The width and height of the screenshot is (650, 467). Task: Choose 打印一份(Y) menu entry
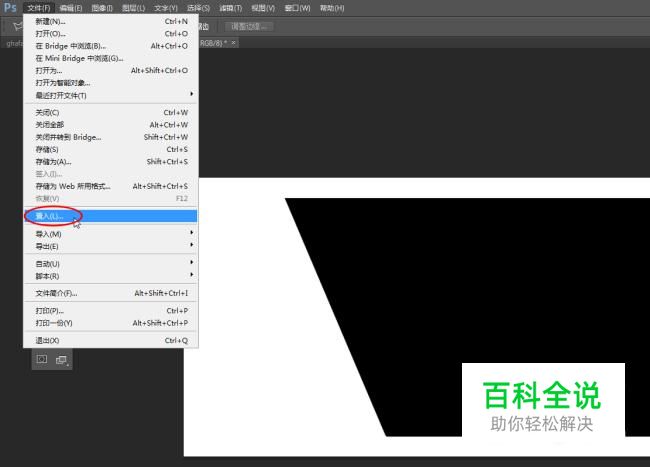pos(111,323)
